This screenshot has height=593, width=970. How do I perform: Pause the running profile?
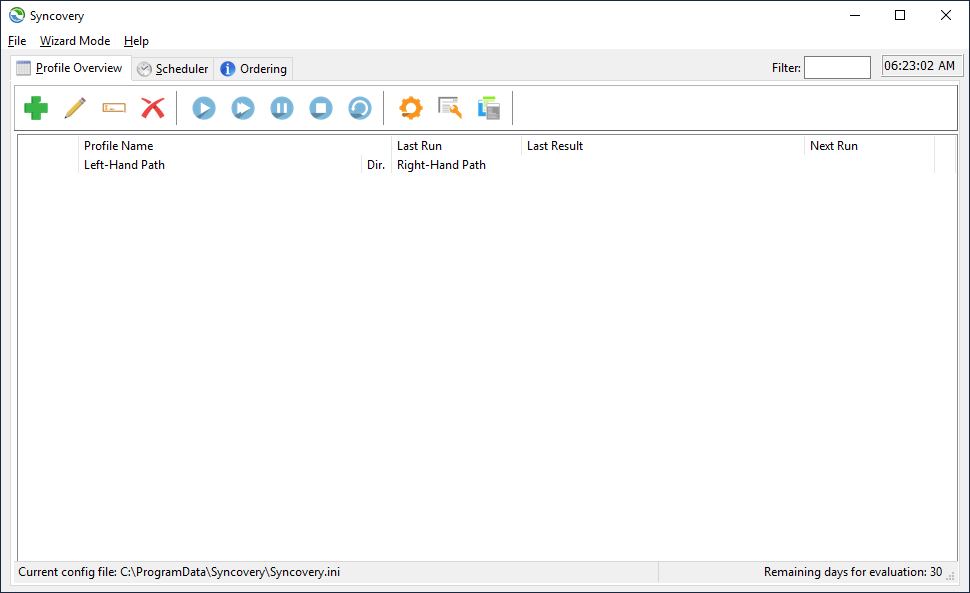pos(281,107)
